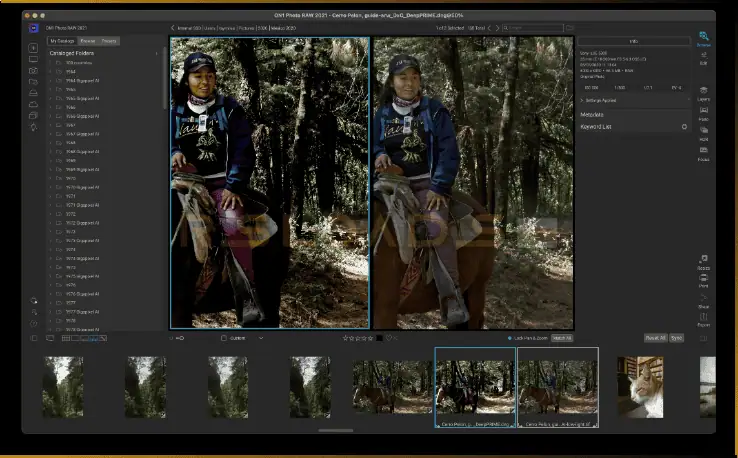The width and height of the screenshot is (738, 458).
Task: Toggle the heart like flag
Action: click(x=388, y=338)
